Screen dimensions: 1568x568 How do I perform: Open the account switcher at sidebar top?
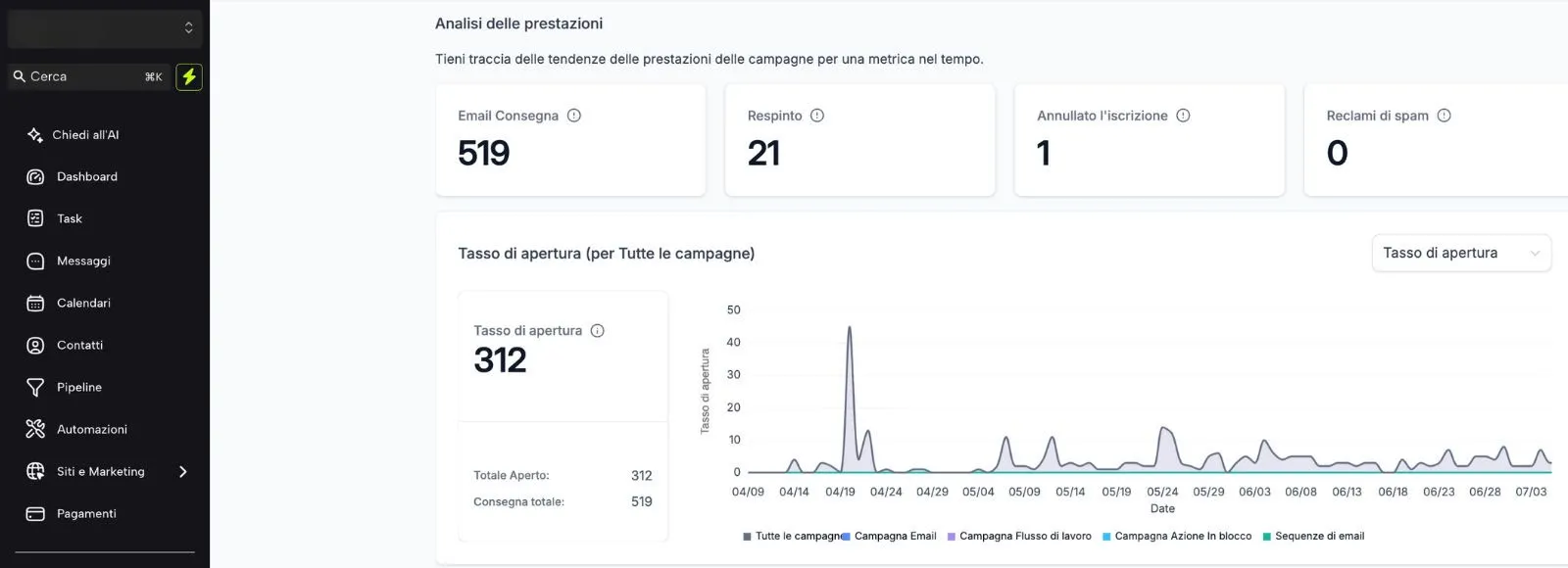click(105, 28)
